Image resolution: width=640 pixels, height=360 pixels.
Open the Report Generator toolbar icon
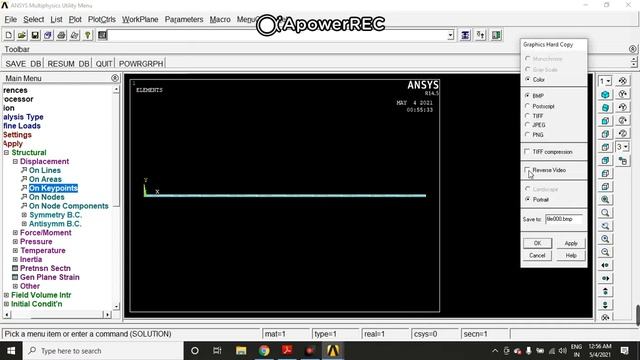pyautogui.click(x=74, y=35)
